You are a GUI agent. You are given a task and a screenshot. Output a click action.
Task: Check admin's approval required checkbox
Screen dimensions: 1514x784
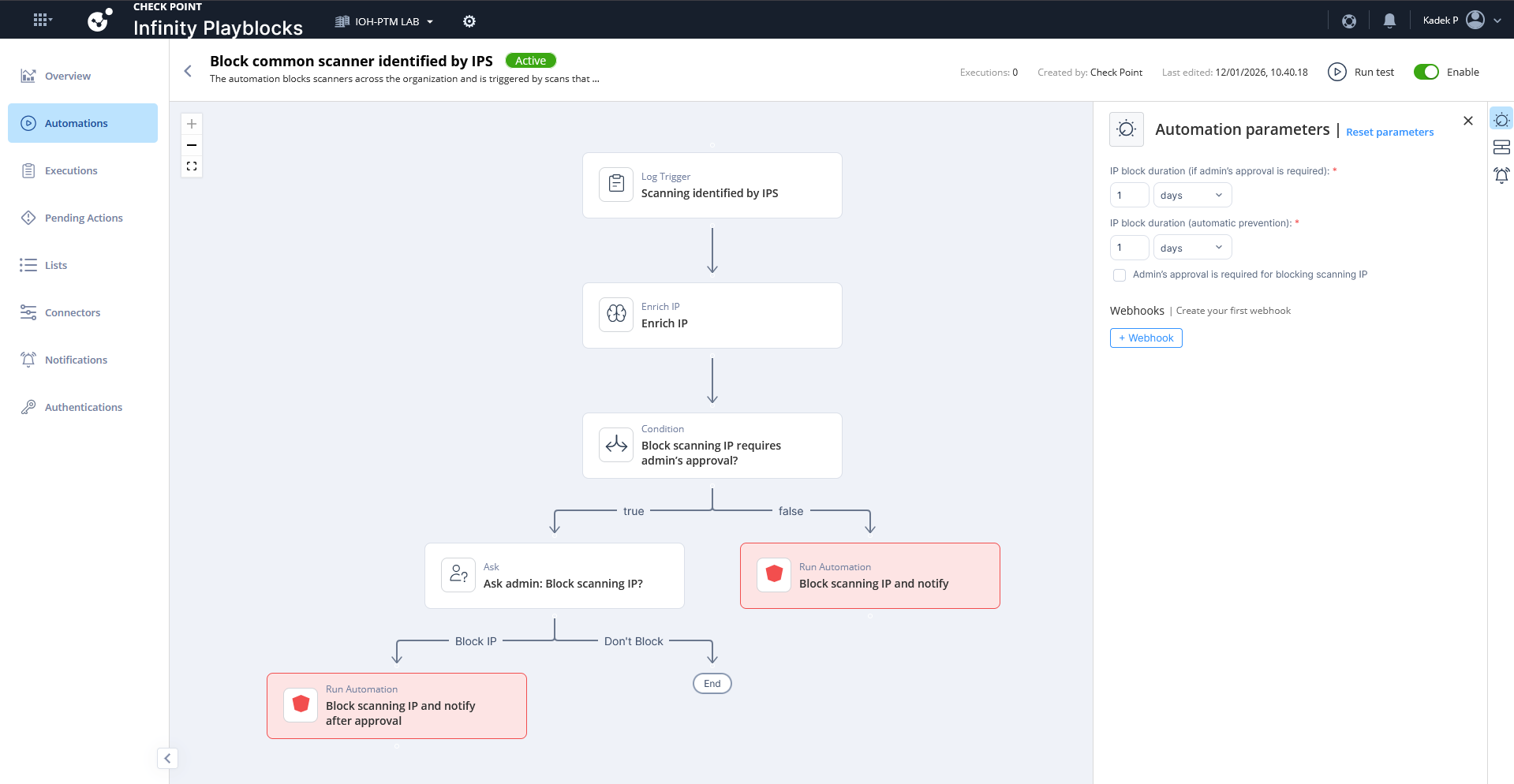point(1120,275)
